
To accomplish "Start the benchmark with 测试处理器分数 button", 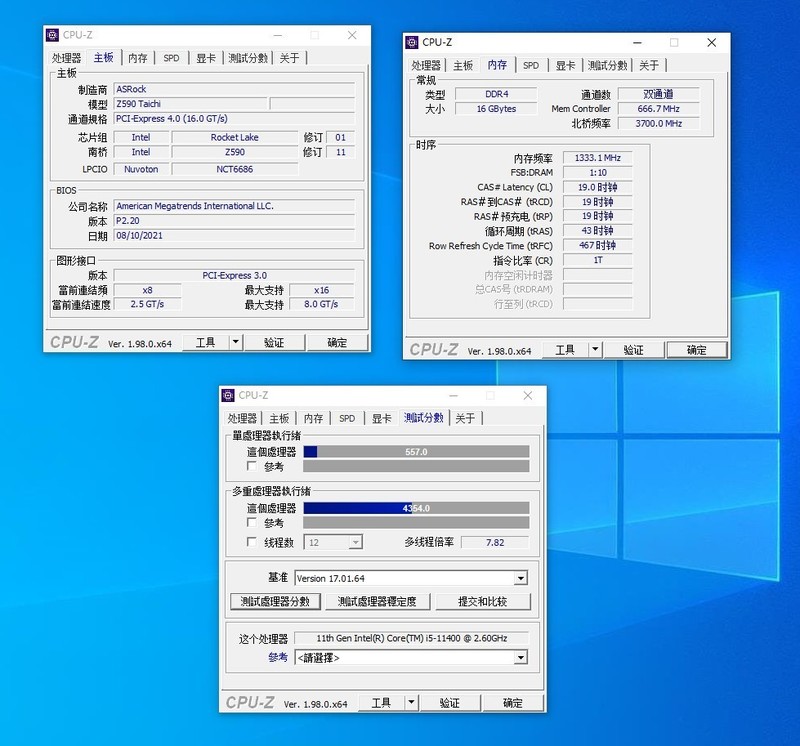I will point(276,602).
